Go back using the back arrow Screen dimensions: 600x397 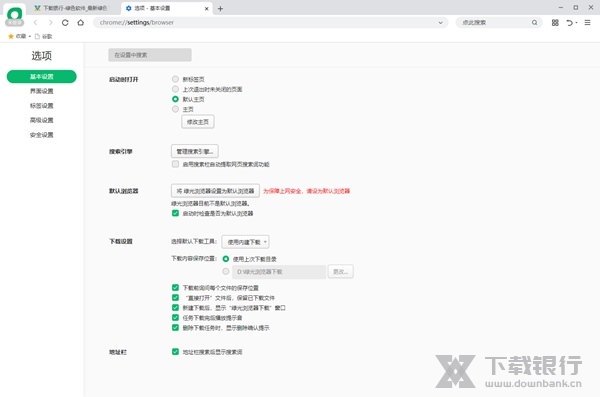point(35,23)
